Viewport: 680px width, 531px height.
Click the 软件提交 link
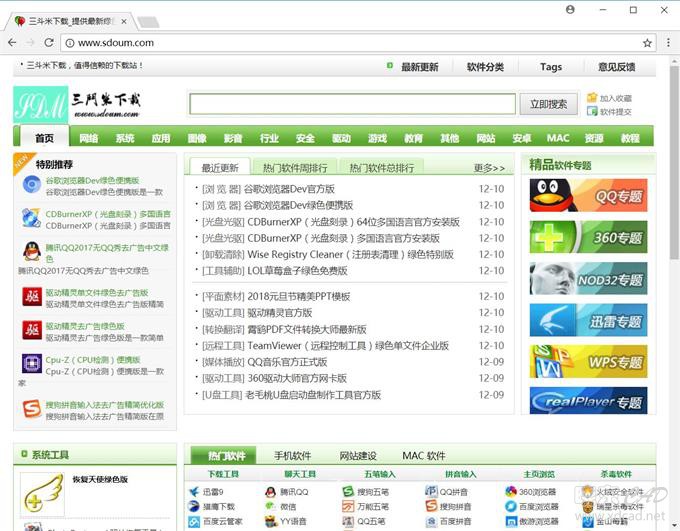click(x=615, y=111)
